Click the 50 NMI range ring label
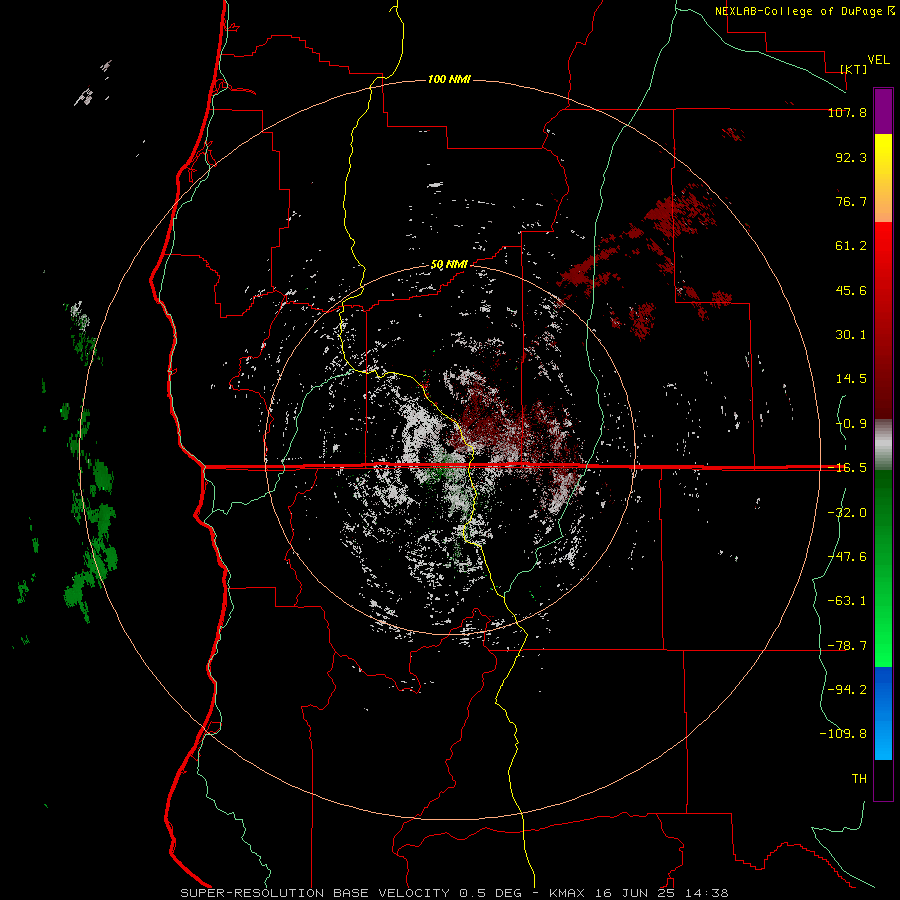This screenshot has width=900, height=900. 449,265
